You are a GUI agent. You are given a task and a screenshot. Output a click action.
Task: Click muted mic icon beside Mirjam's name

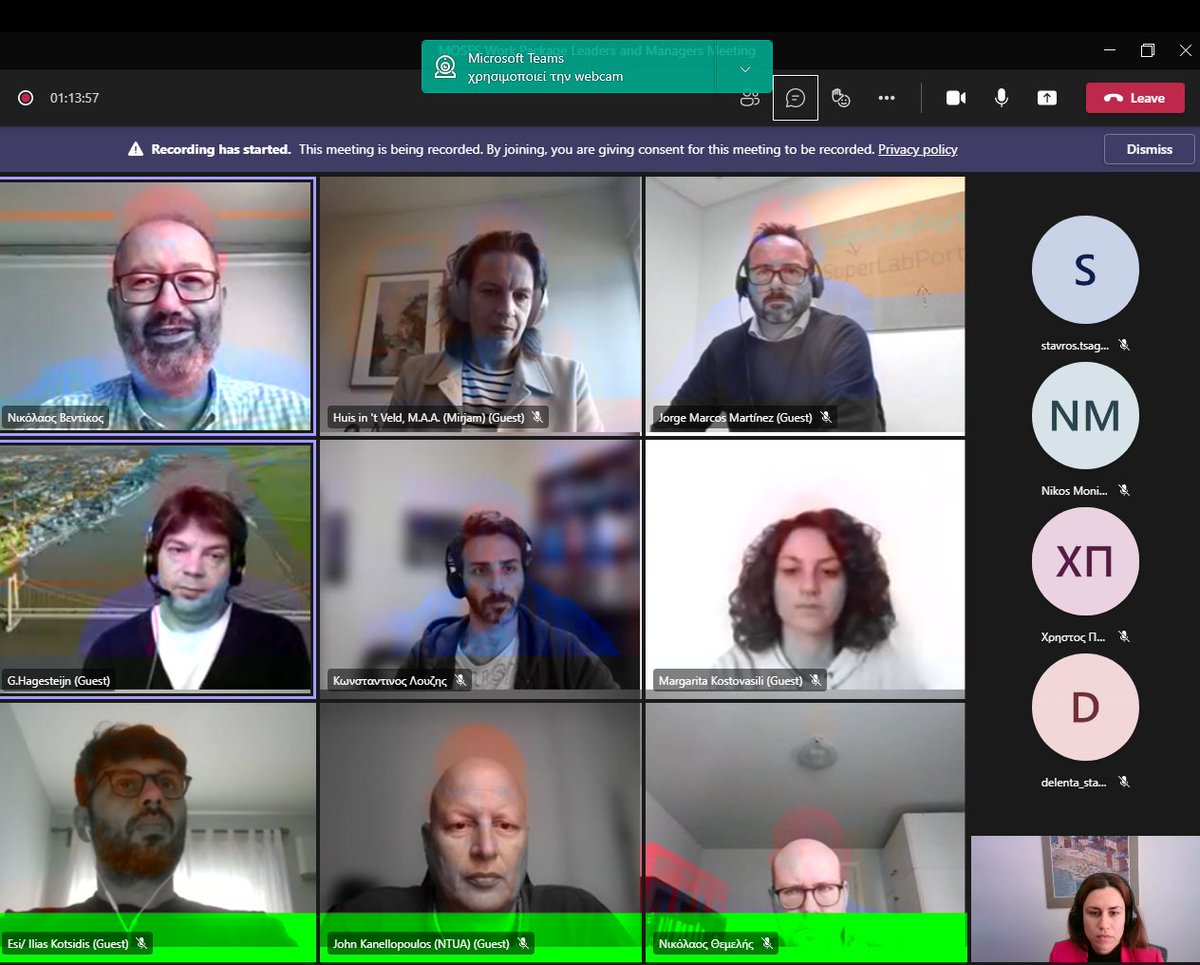tap(538, 417)
